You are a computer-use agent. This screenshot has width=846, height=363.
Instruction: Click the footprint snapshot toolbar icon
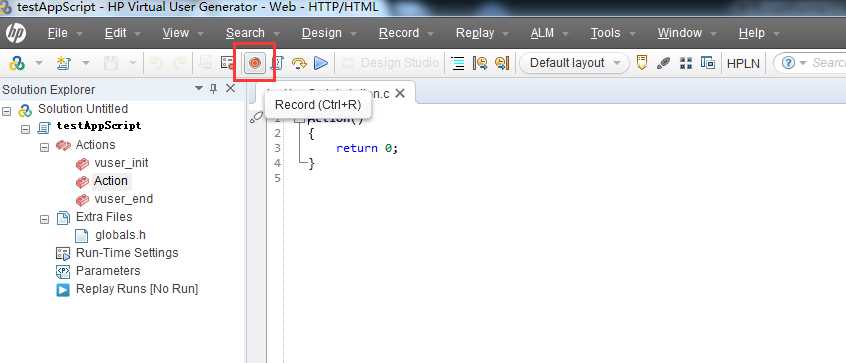tap(664, 63)
